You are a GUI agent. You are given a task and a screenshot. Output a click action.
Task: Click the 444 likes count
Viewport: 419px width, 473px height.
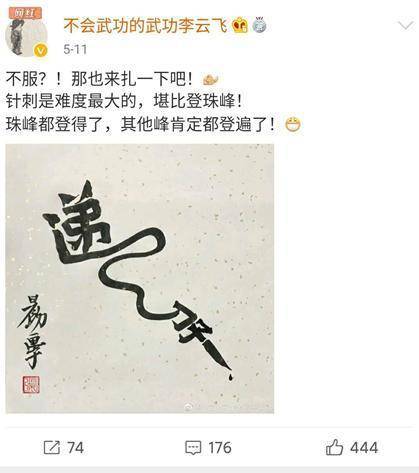(x=364, y=448)
